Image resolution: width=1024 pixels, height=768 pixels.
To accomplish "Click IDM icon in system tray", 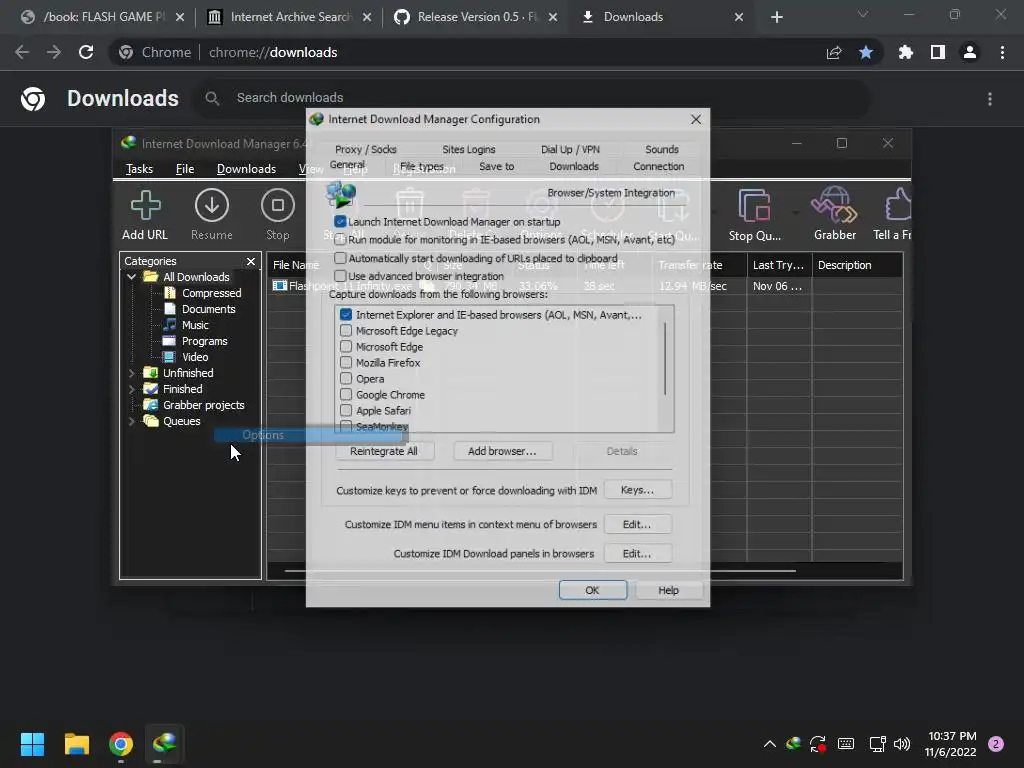I will 793,743.
